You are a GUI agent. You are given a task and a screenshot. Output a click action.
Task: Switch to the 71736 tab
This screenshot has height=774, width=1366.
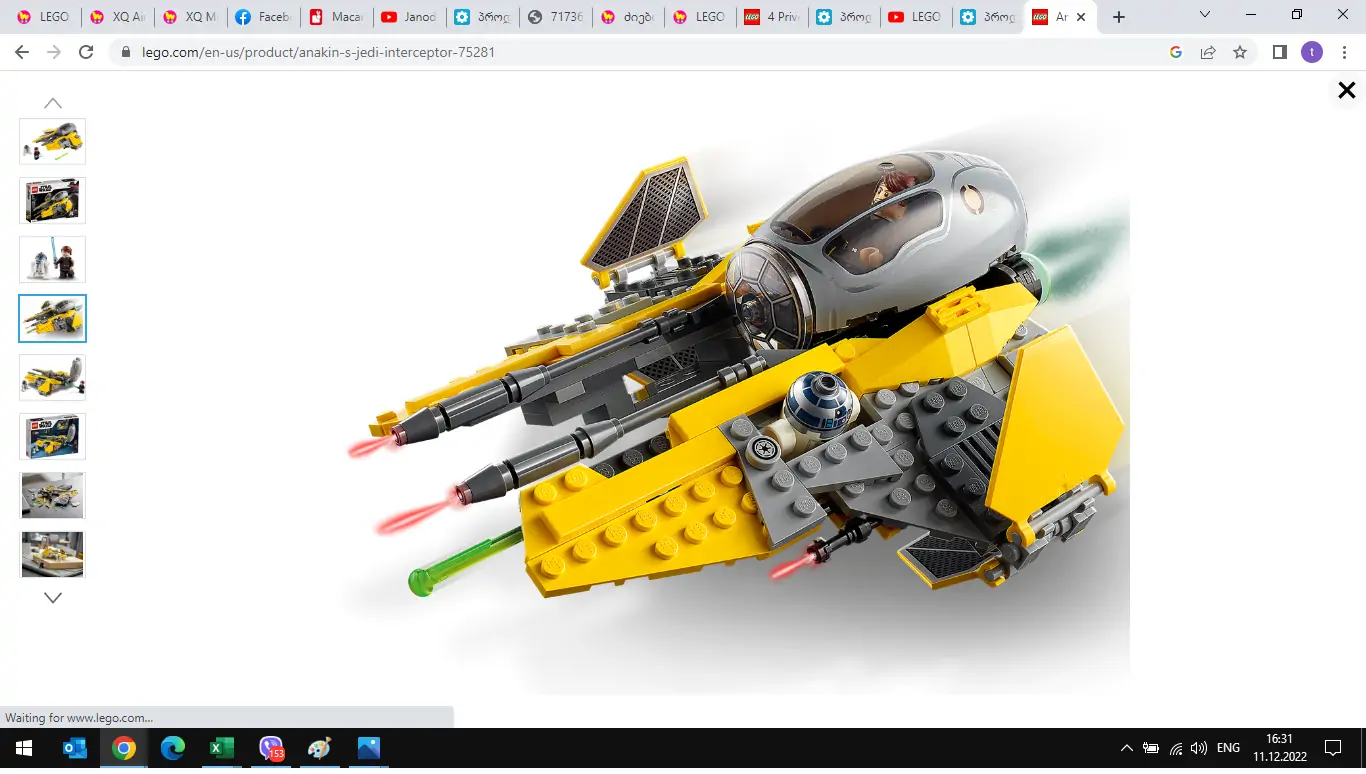click(555, 17)
